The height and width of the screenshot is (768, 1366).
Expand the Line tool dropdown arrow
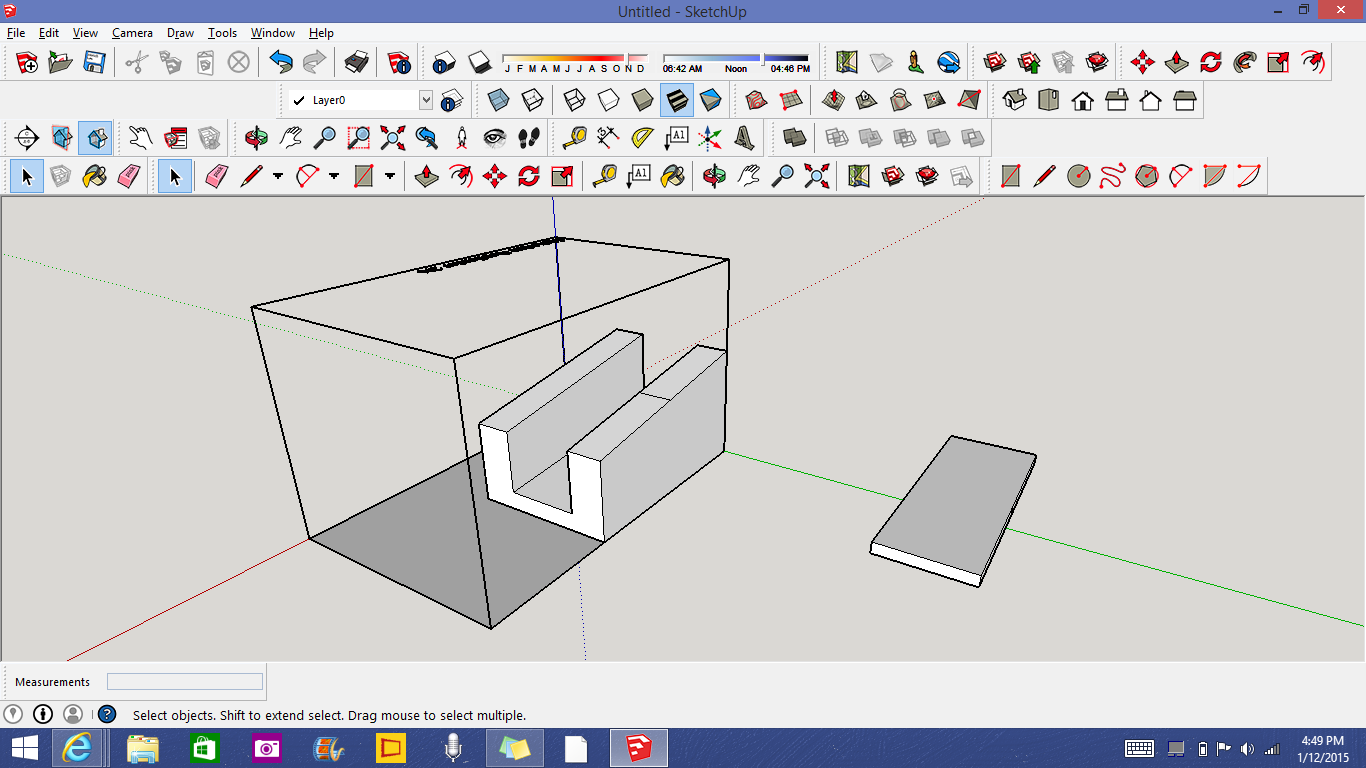point(278,177)
